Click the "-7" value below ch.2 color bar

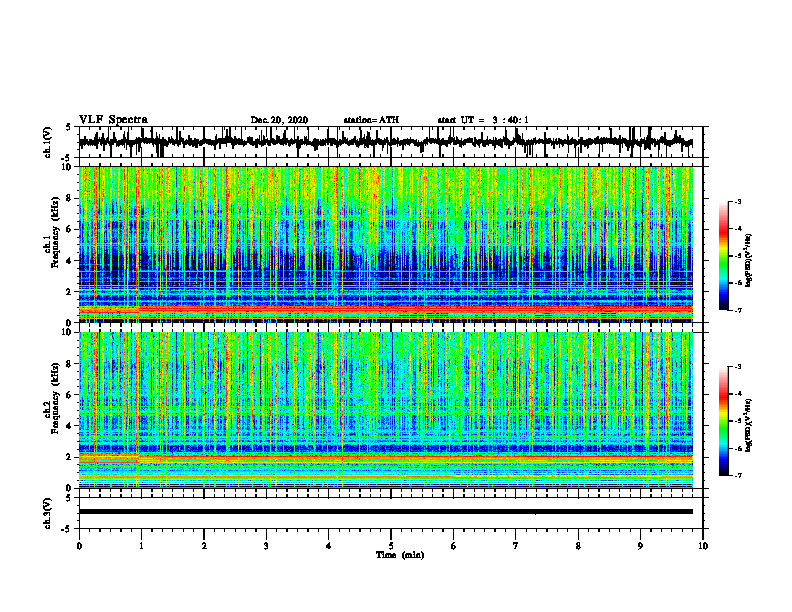(737, 476)
